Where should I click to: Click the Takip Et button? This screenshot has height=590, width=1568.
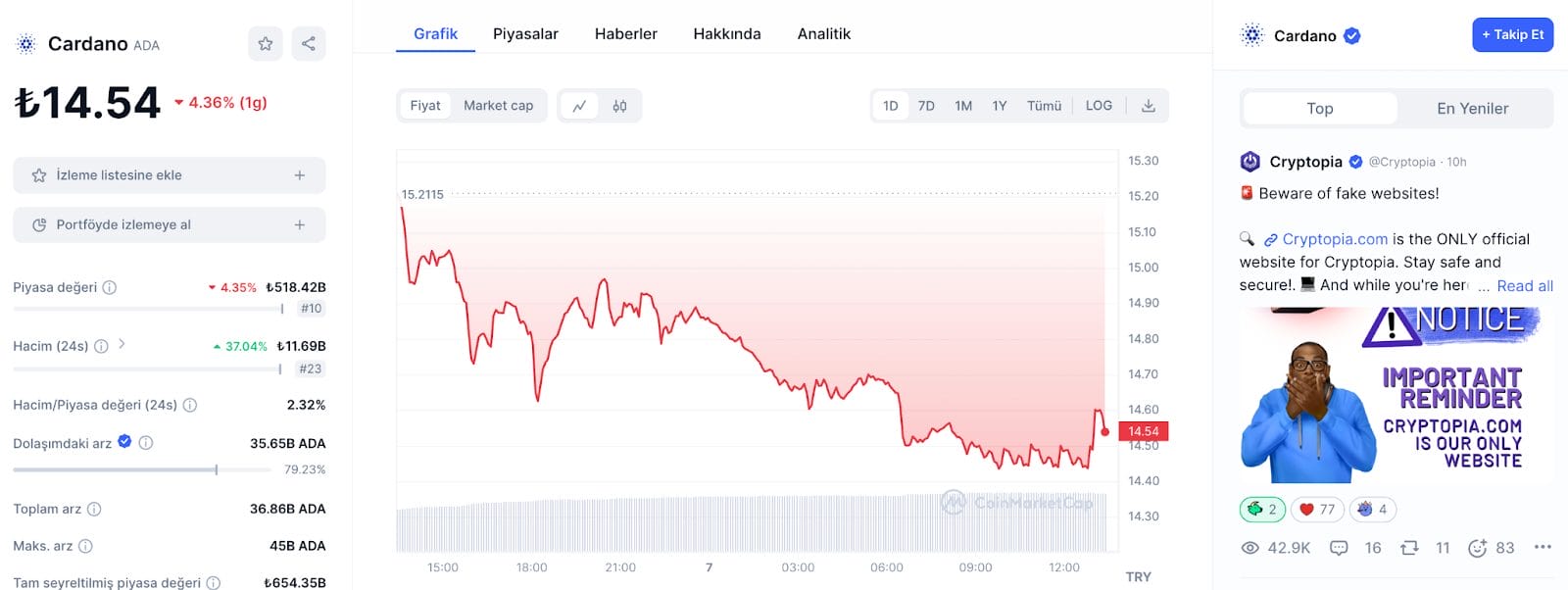click(1512, 34)
